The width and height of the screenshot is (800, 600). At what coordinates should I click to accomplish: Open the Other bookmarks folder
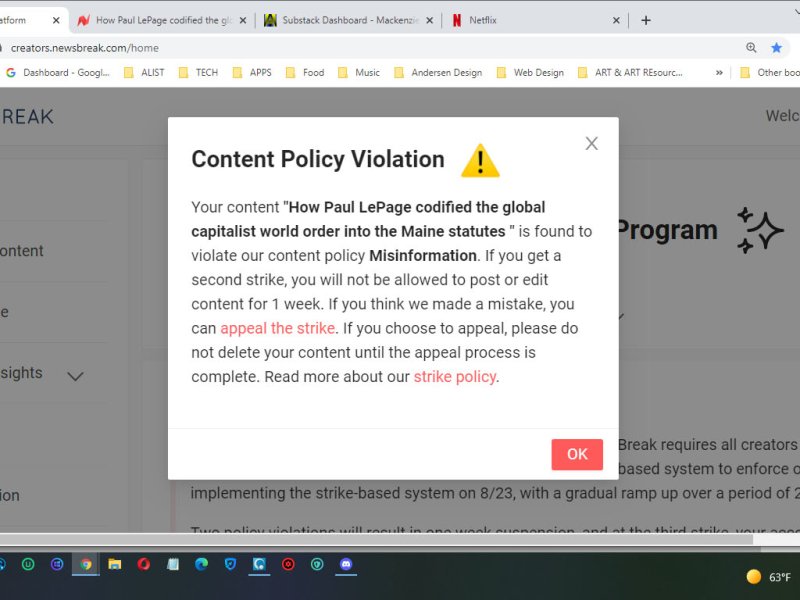[769, 72]
